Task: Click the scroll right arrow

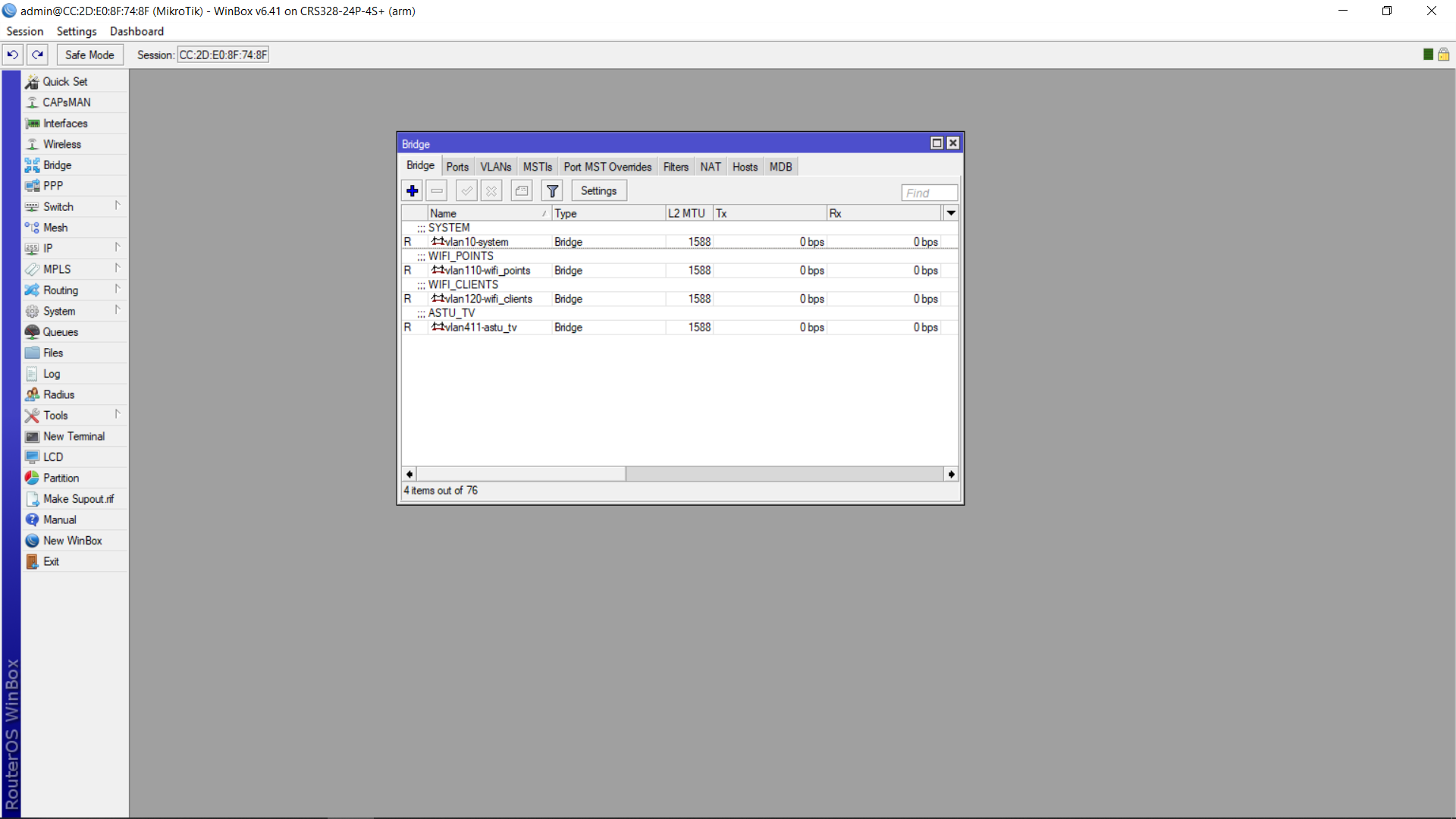Action: click(951, 474)
